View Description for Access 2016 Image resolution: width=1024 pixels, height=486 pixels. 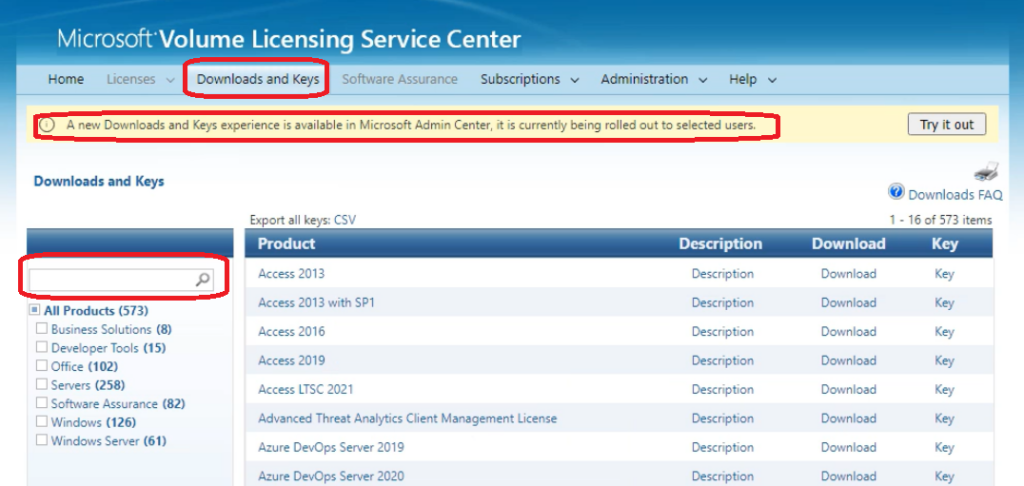(722, 331)
